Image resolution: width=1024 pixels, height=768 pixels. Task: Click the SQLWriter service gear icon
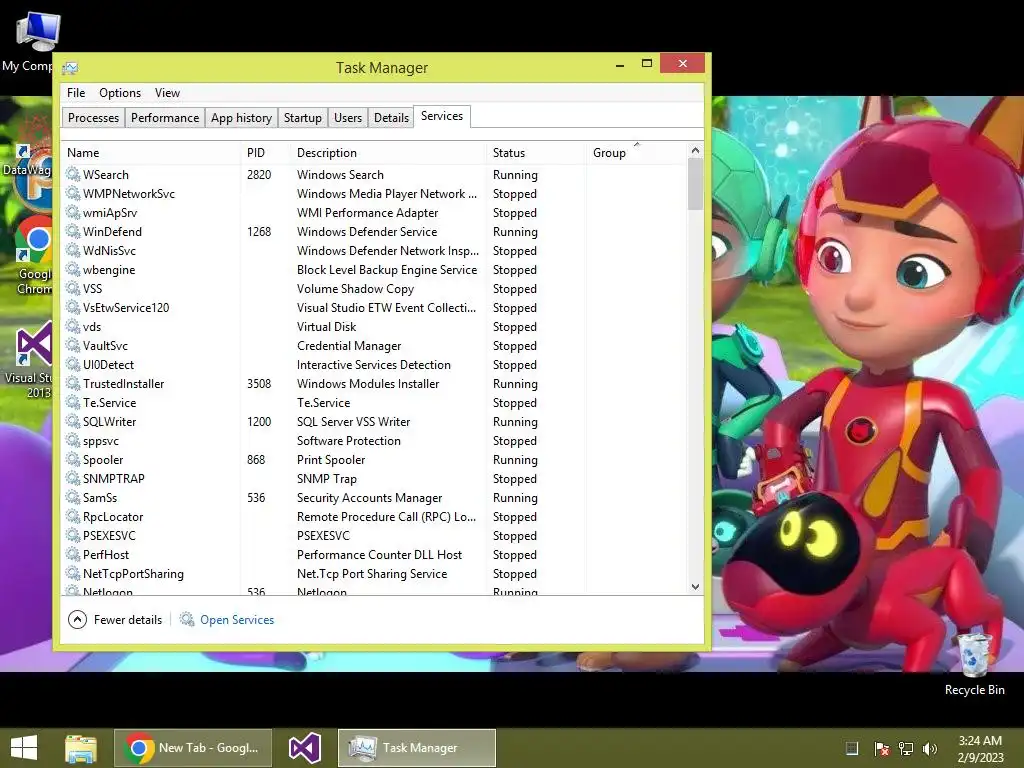click(x=72, y=421)
